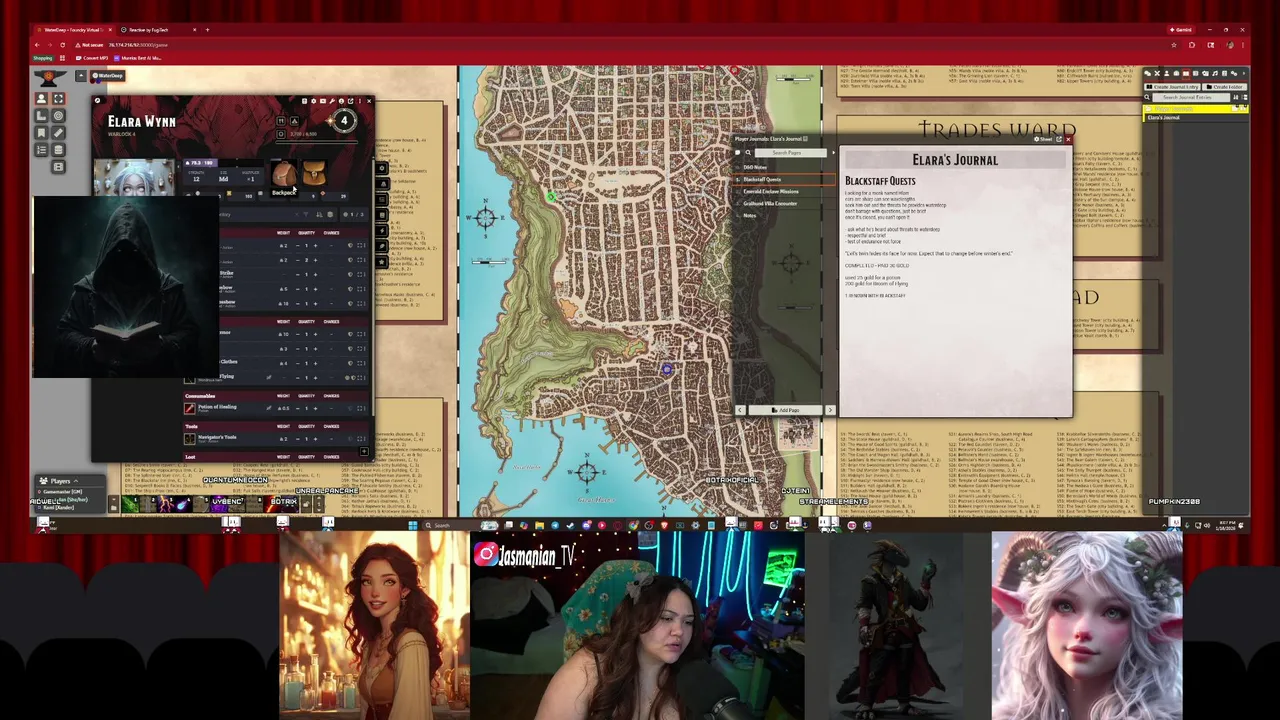Toggle equipped shield on Potion of Healing row

[x=350, y=409]
